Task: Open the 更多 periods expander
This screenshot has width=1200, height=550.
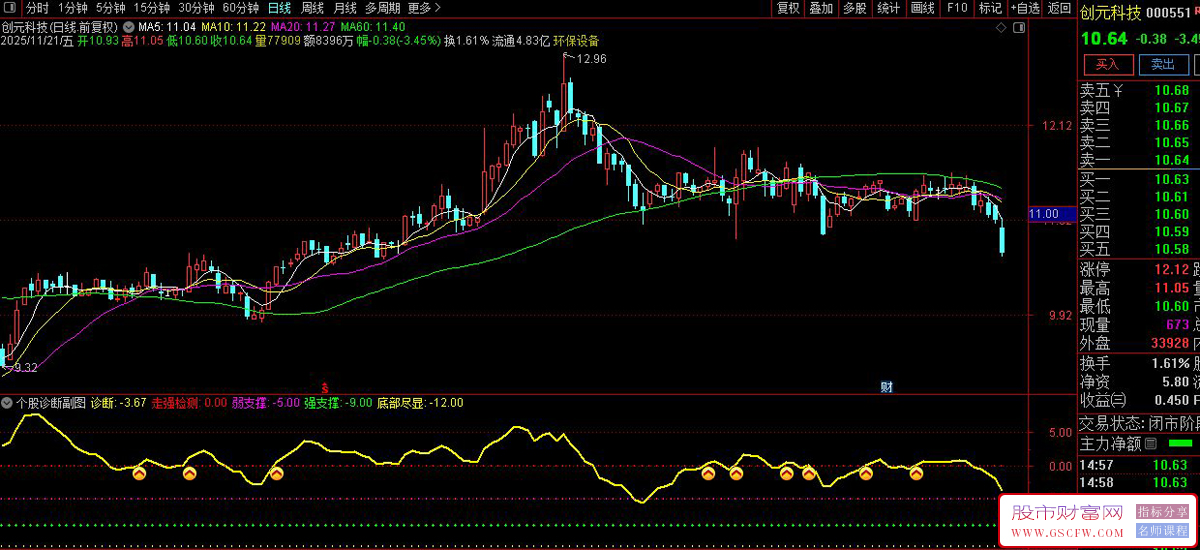Action: (425, 8)
